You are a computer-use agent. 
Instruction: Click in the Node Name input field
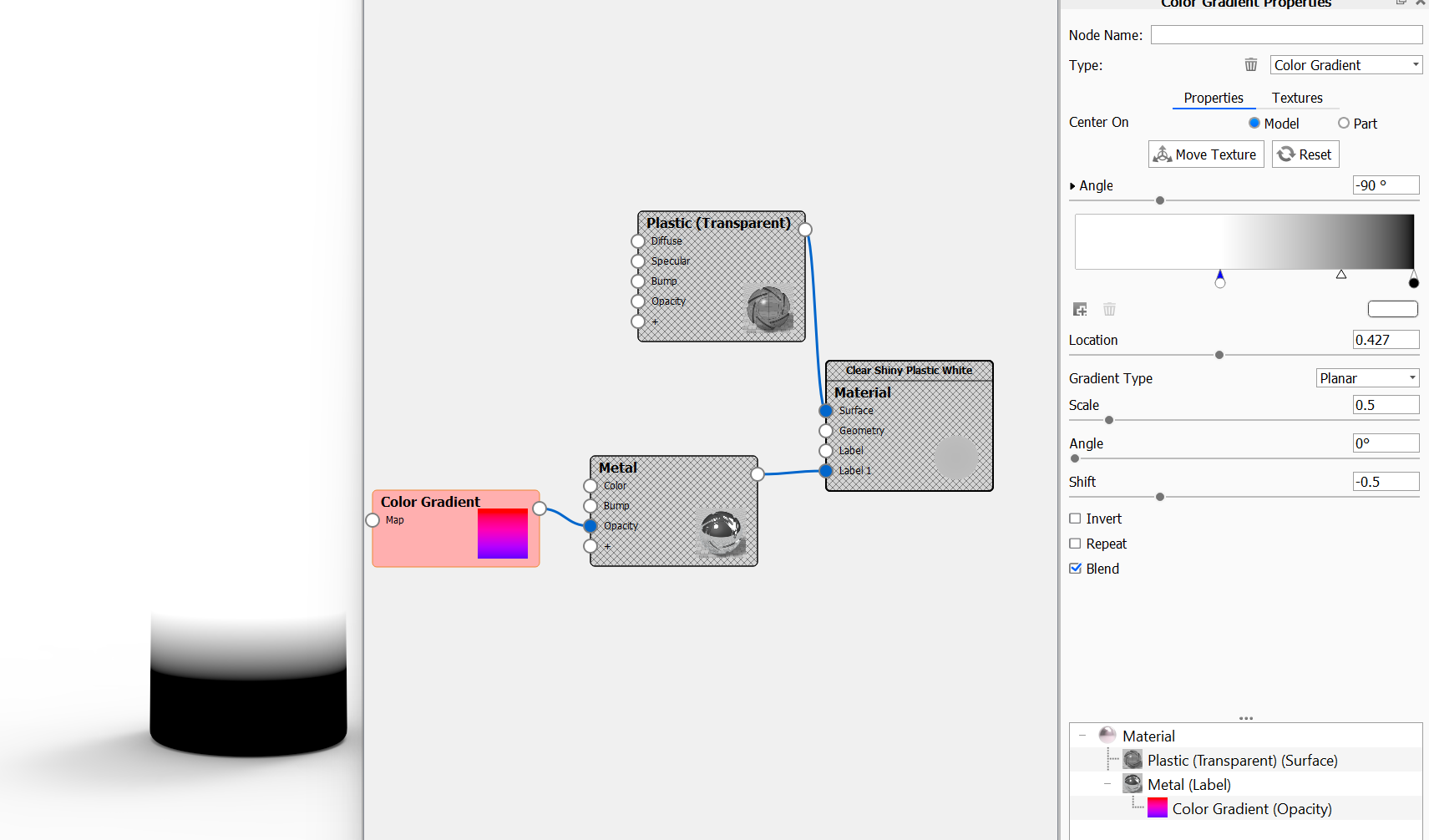pos(1286,34)
